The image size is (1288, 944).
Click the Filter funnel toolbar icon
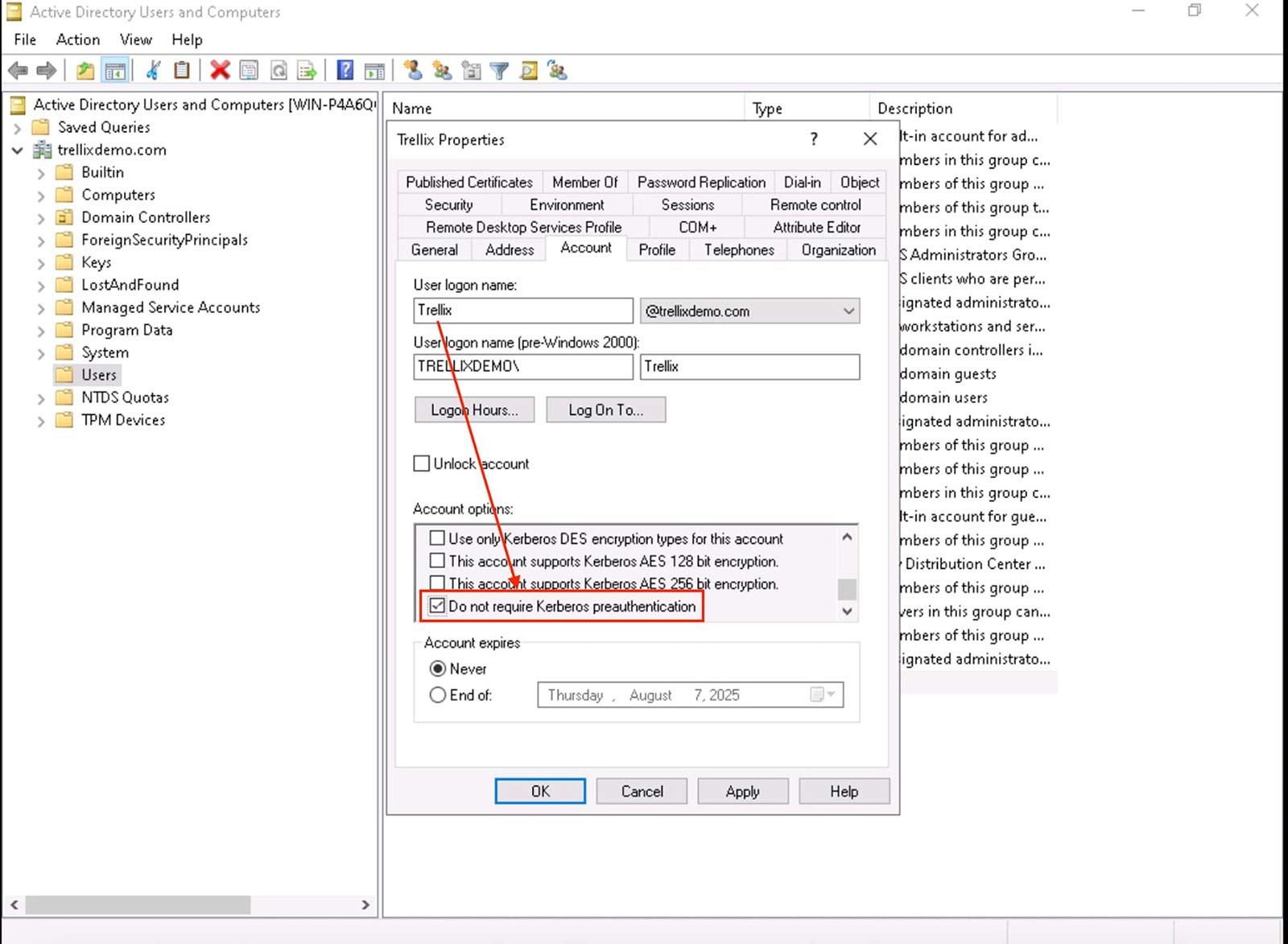point(499,71)
